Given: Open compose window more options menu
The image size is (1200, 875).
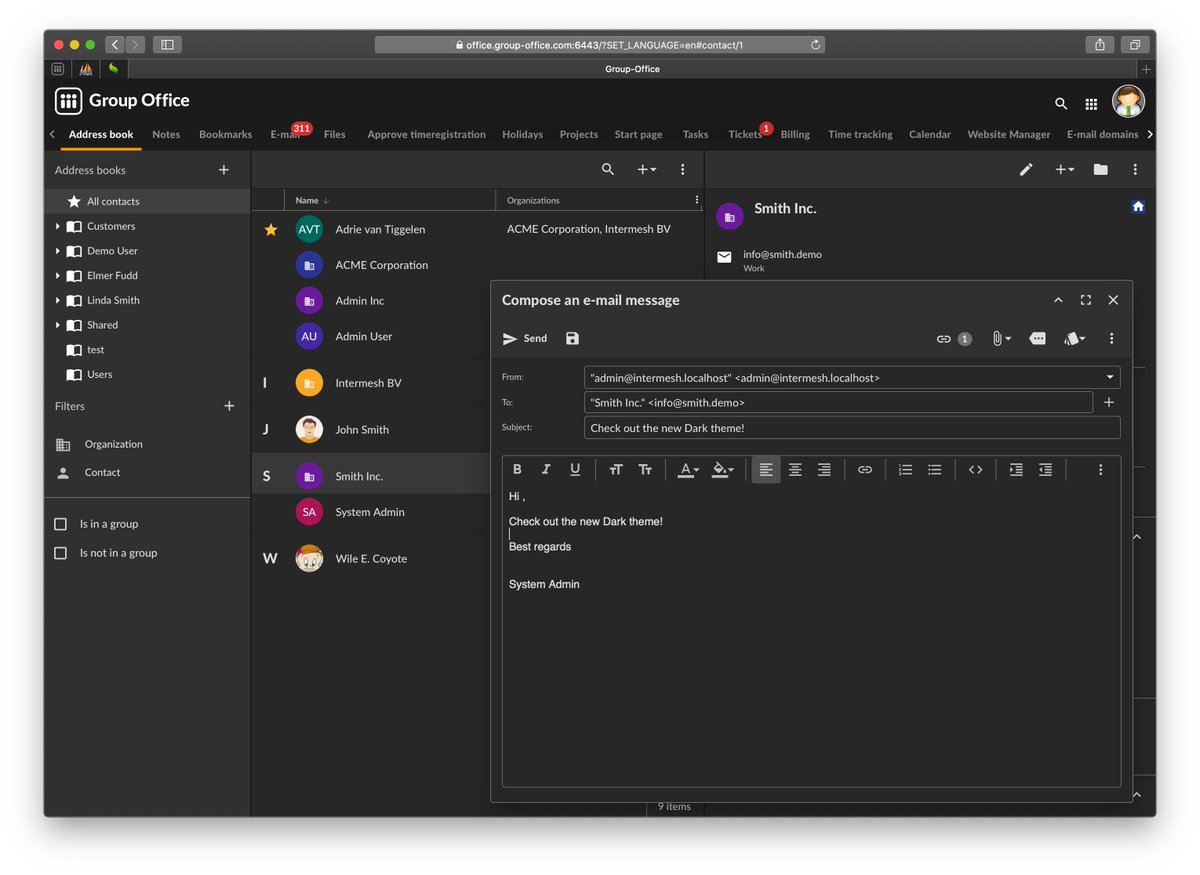Looking at the screenshot, I should (1111, 339).
